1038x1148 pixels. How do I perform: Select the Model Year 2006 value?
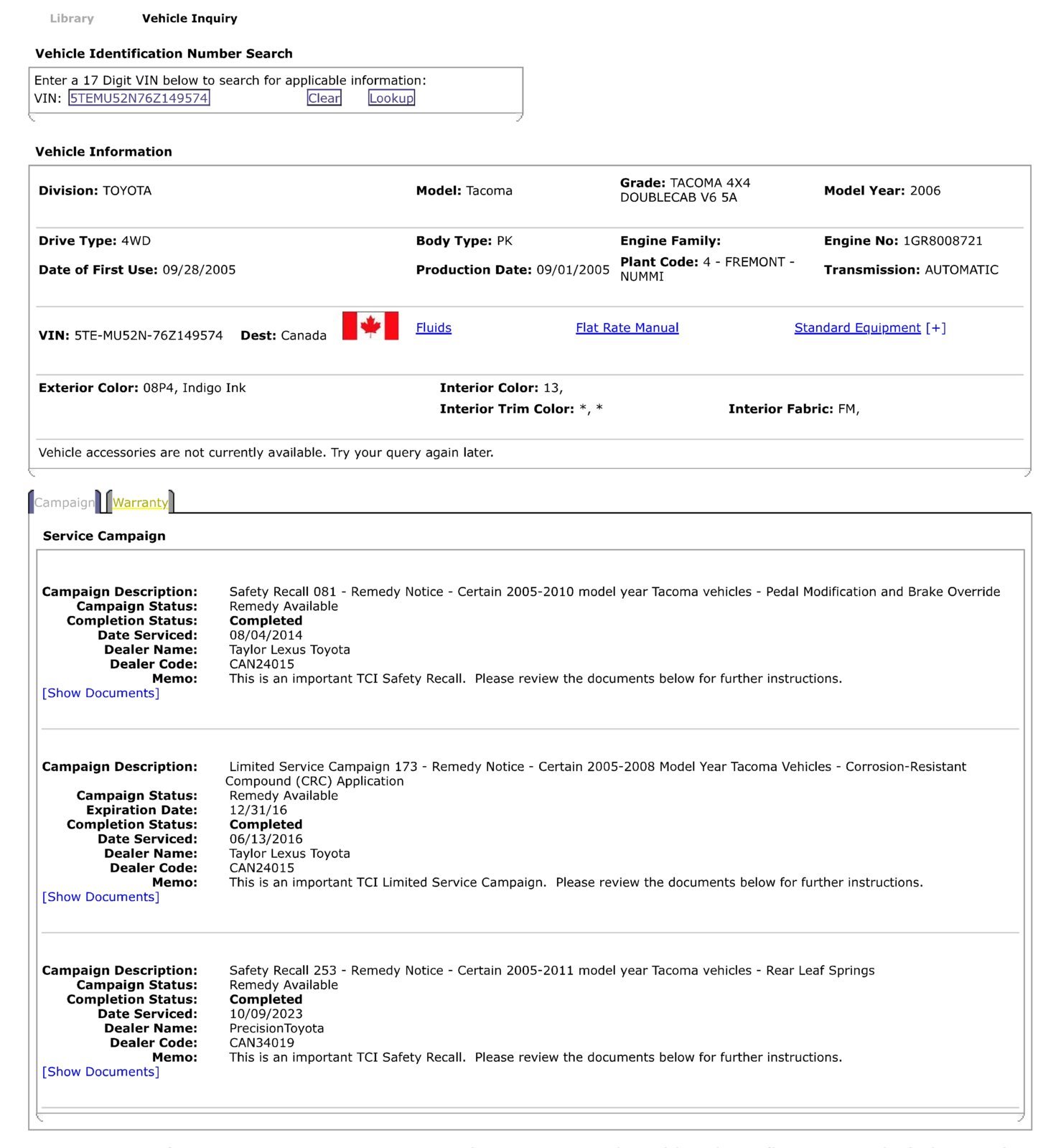pyautogui.click(x=925, y=191)
